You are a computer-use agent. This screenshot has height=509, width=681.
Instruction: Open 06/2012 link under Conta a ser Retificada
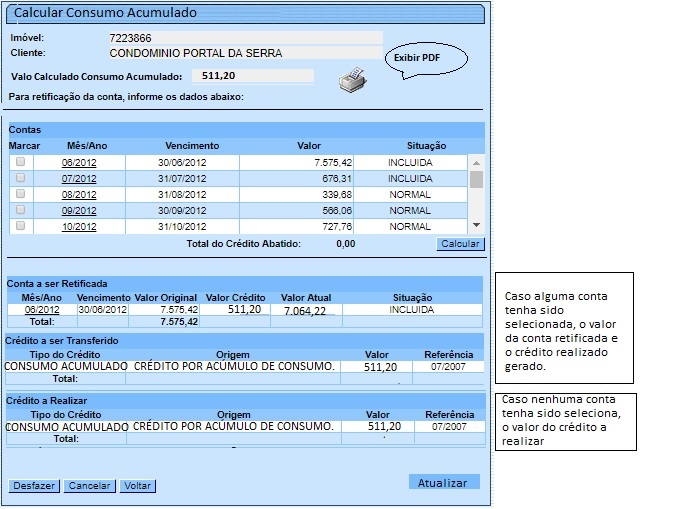[x=42, y=310]
